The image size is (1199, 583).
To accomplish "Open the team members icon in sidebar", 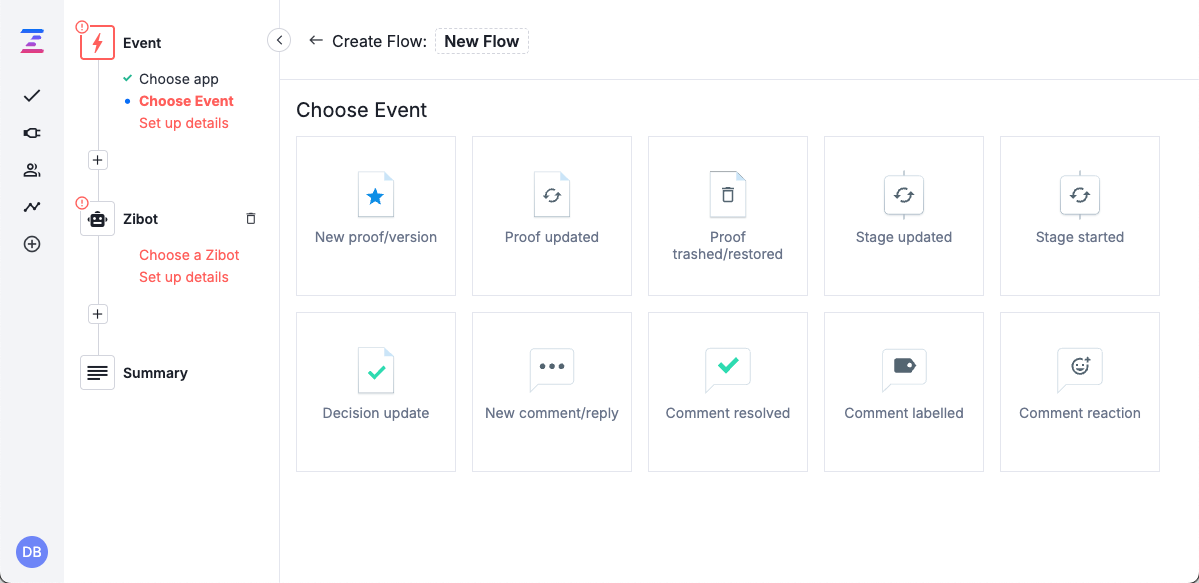I will [x=31, y=169].
